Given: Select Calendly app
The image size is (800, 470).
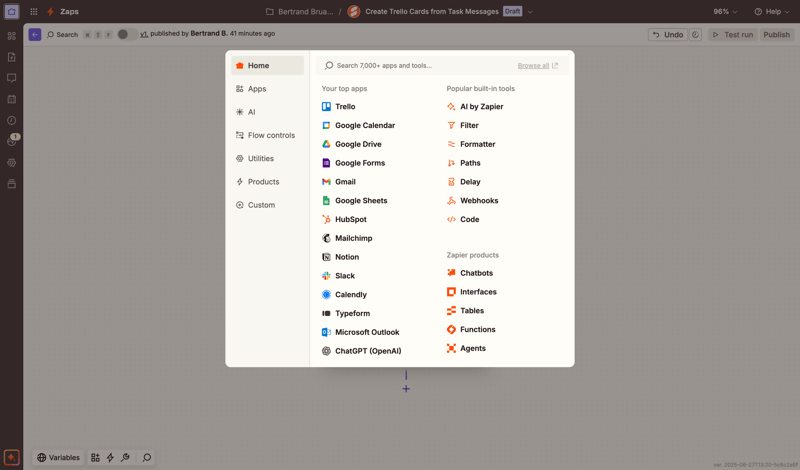Looking at the screenshot, I should click(344, 294).
